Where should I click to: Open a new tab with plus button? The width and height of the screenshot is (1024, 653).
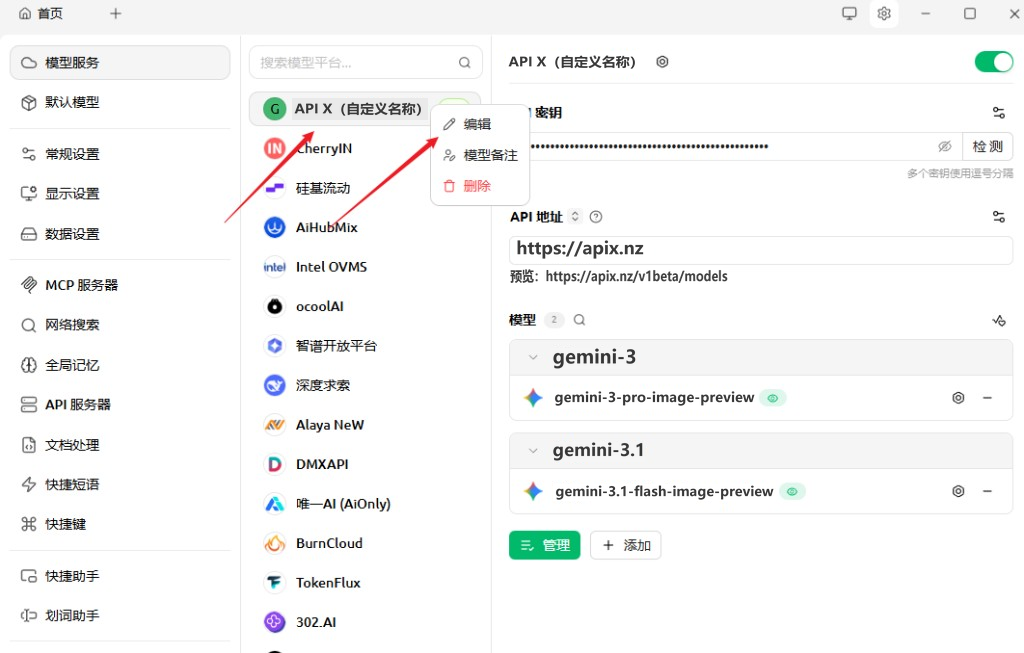coord(116,14)
